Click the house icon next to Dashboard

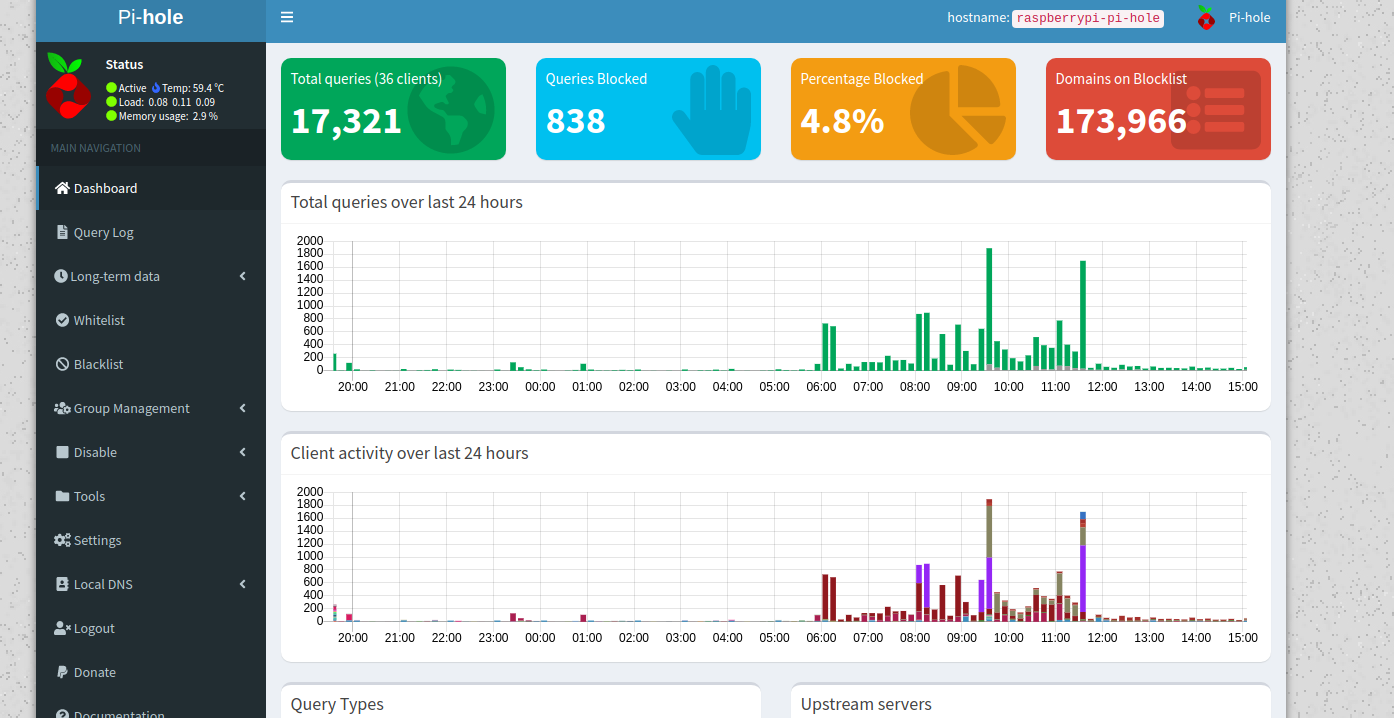click(62, 188)
